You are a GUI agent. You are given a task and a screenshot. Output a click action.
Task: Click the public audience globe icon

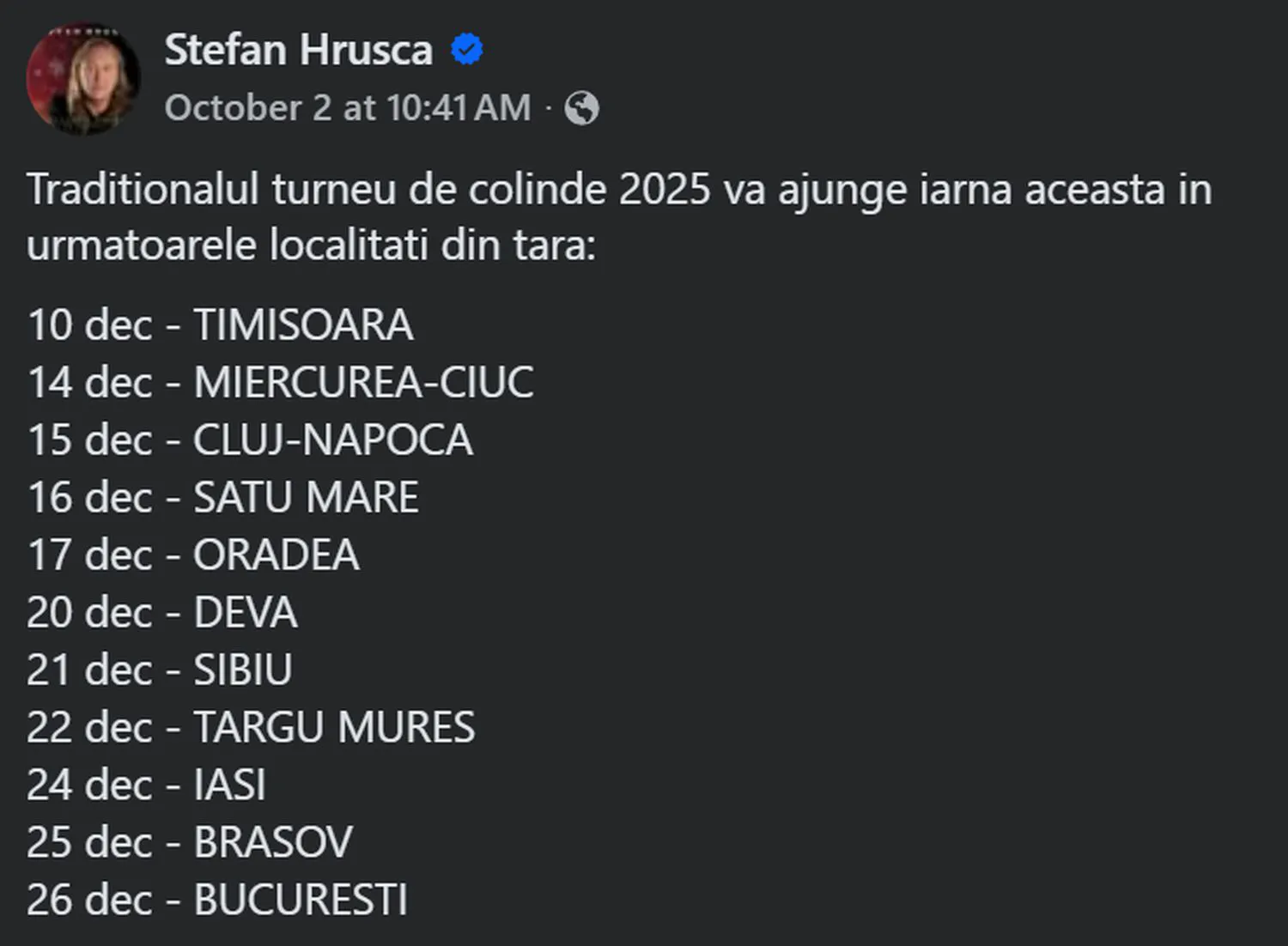[581, 109]
